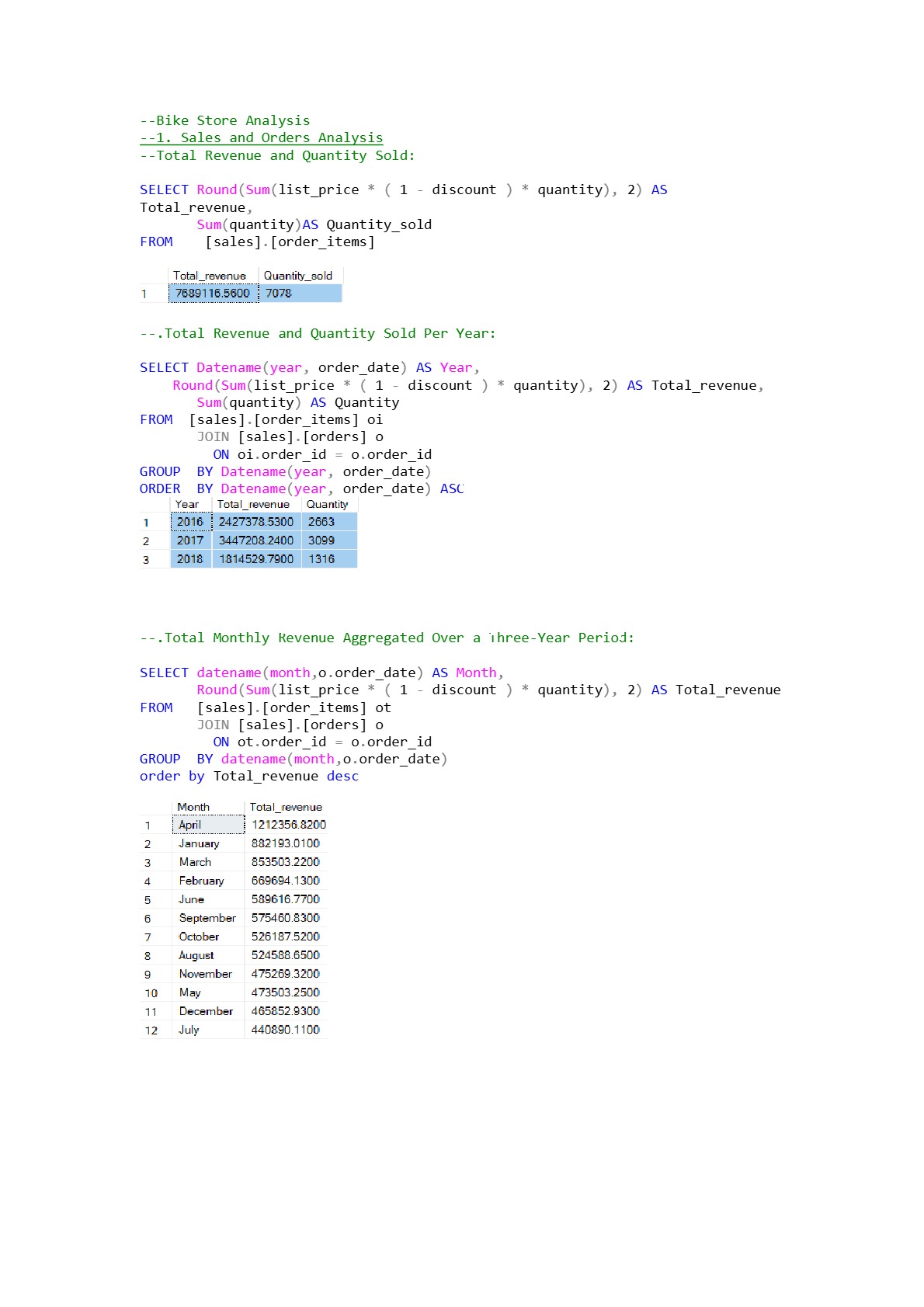Click the '--Total Revenue and Quantity Sold:' comment
Viewport: 924px width, 1307px height.
[277, 155]
